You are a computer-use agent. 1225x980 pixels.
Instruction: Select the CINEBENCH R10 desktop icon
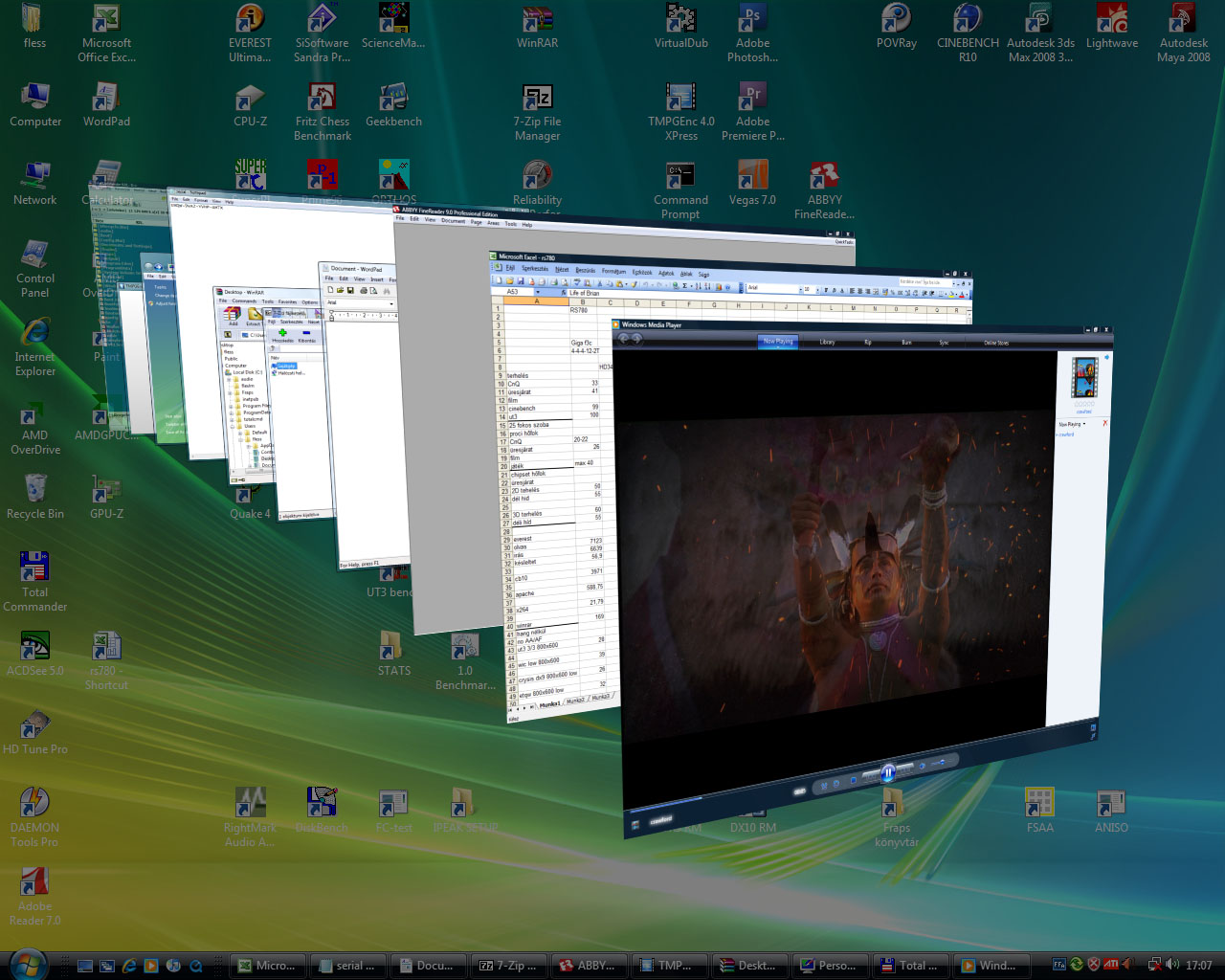pyautogui.click(x=968, y=33)
